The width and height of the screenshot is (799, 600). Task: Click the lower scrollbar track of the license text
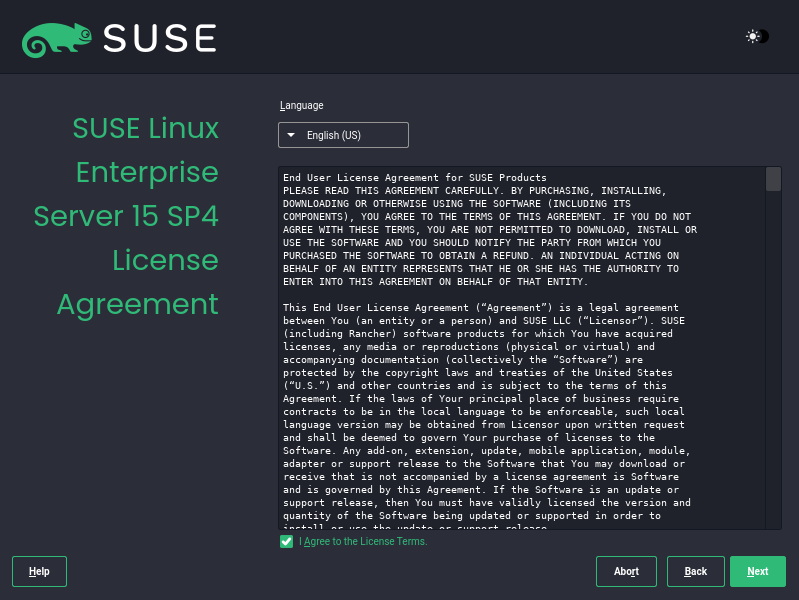pyautogui.click(x=773, y=360)
